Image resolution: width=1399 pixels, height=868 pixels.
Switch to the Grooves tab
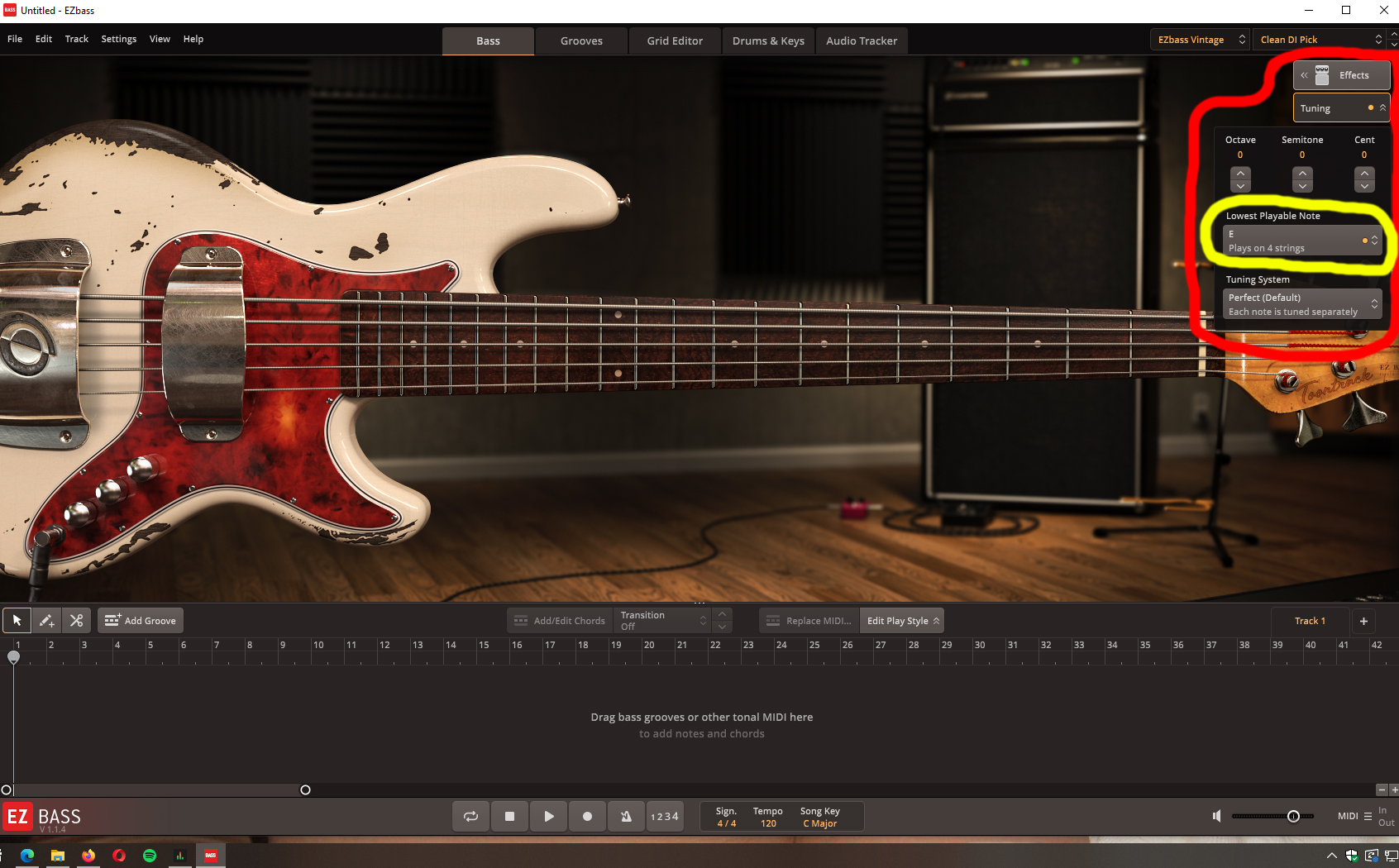[x=581, y=41]
